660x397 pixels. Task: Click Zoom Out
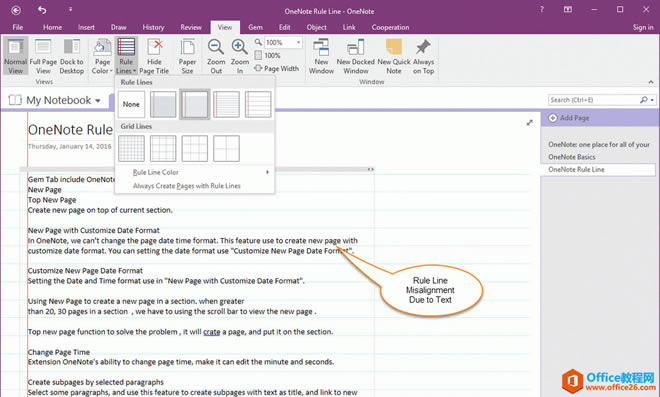pyautogui.click(x=216, y=56)
